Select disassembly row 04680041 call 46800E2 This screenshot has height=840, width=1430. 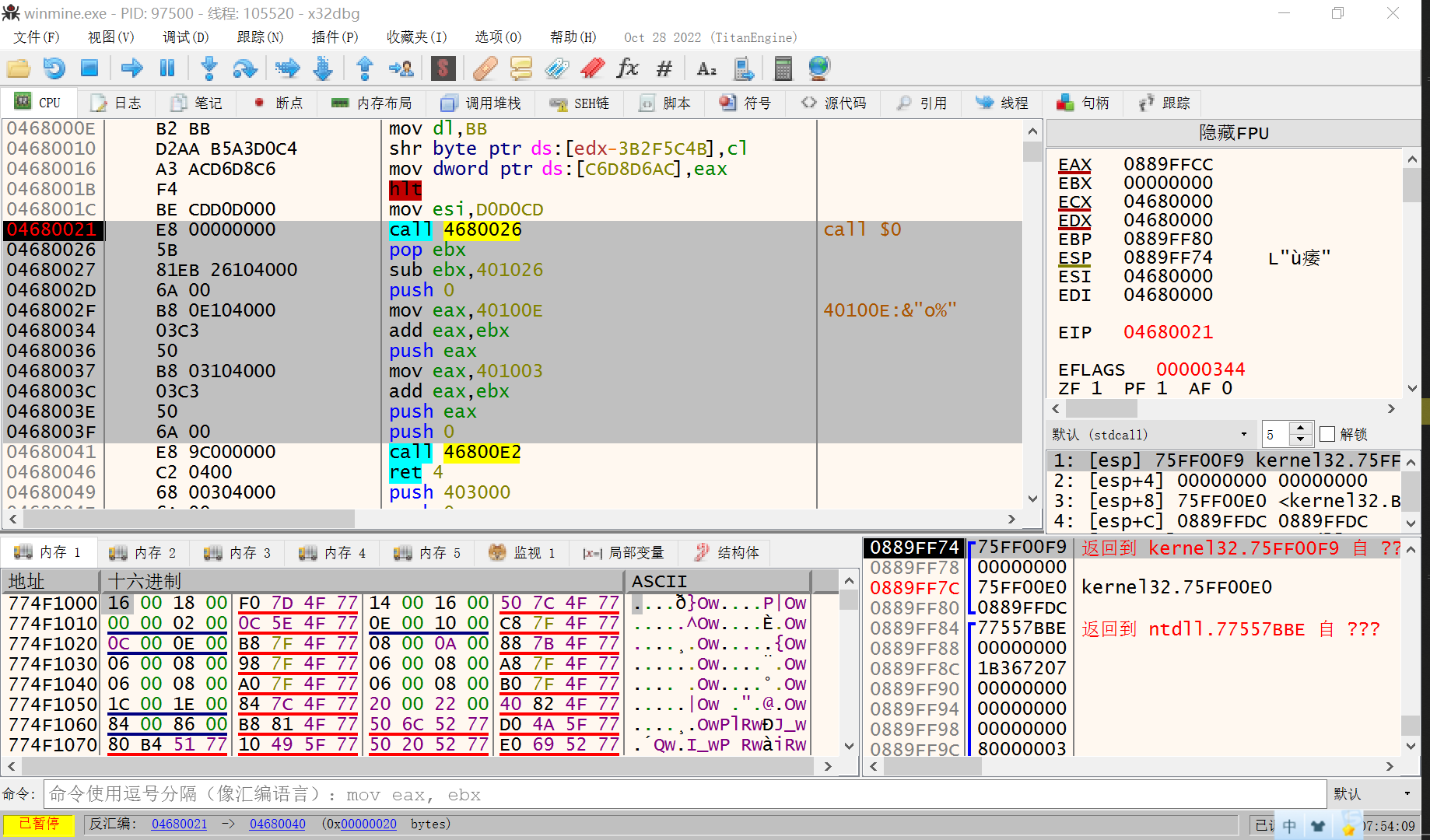coord(512,452)
